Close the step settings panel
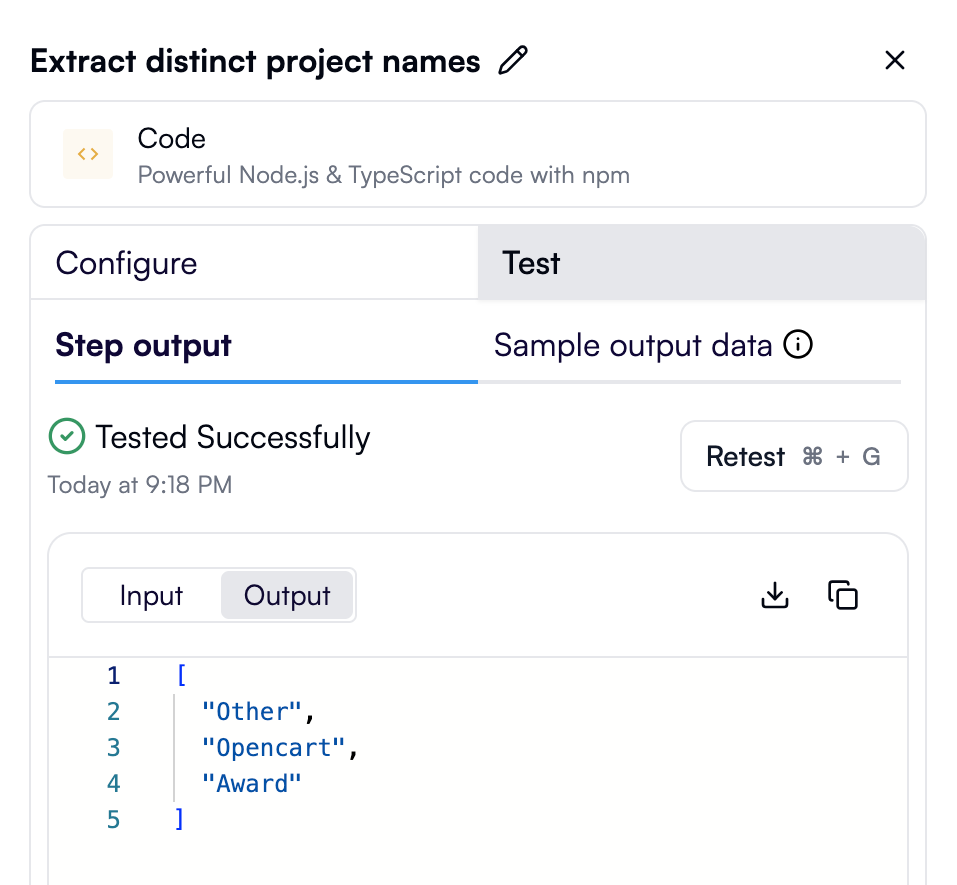 (895, 61)
